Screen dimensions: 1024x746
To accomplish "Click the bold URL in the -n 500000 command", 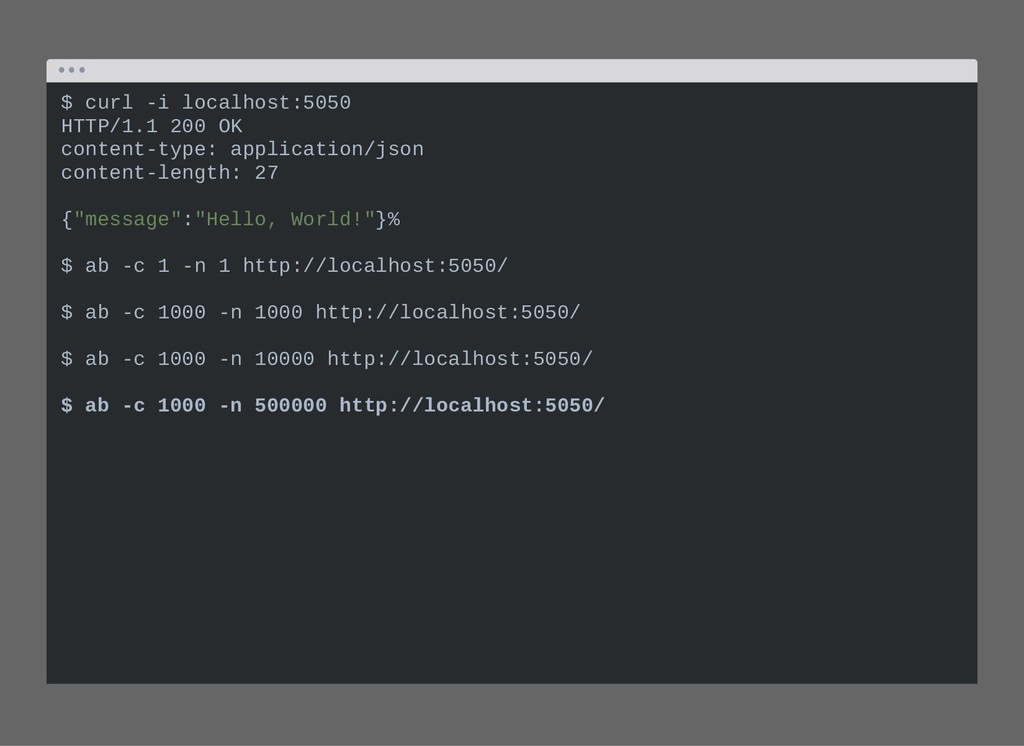I will pyautogui.click(x=472, y=406).
